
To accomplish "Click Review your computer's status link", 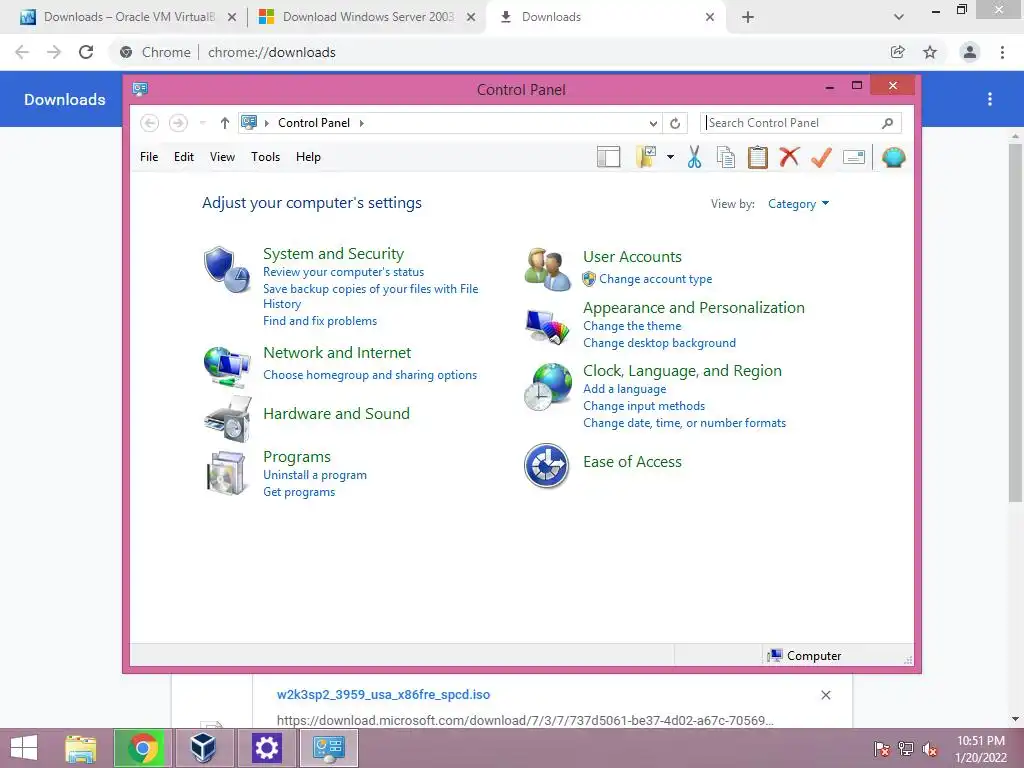I will 344,272.
